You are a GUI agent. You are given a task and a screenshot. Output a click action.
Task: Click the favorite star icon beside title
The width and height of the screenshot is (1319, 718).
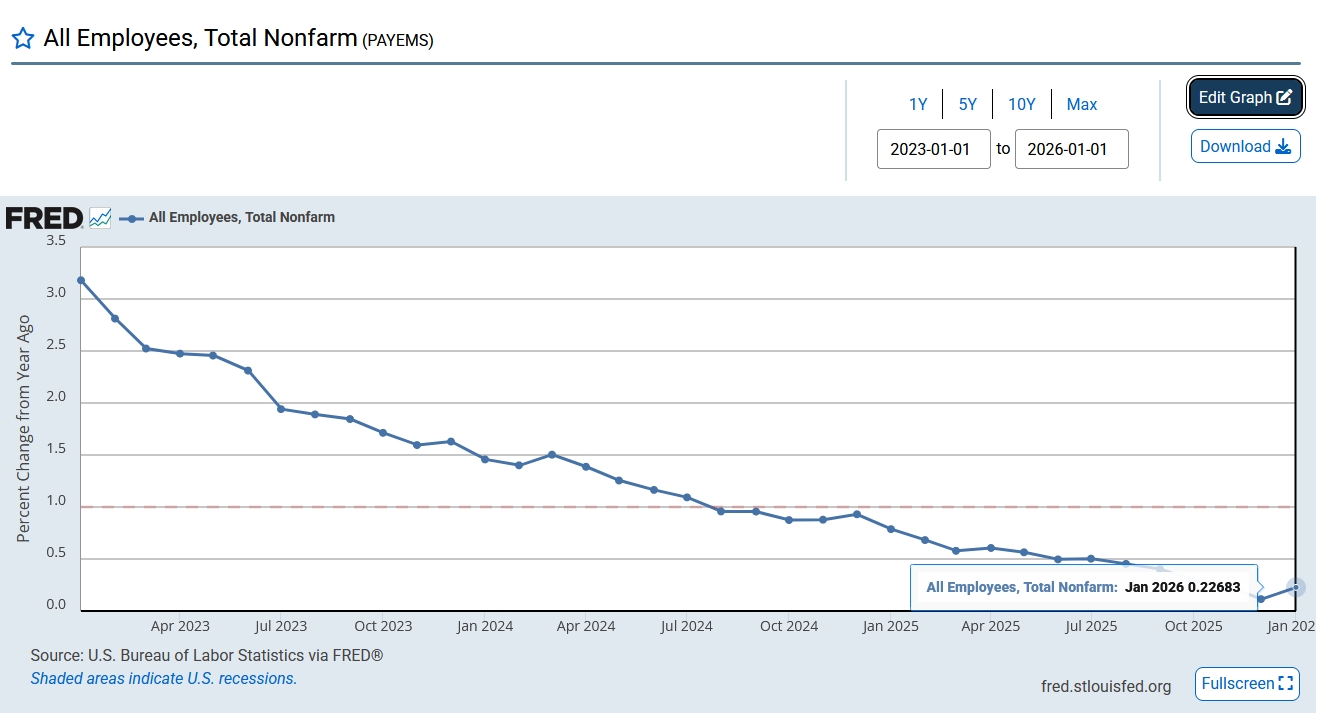[x=23, y=39]
